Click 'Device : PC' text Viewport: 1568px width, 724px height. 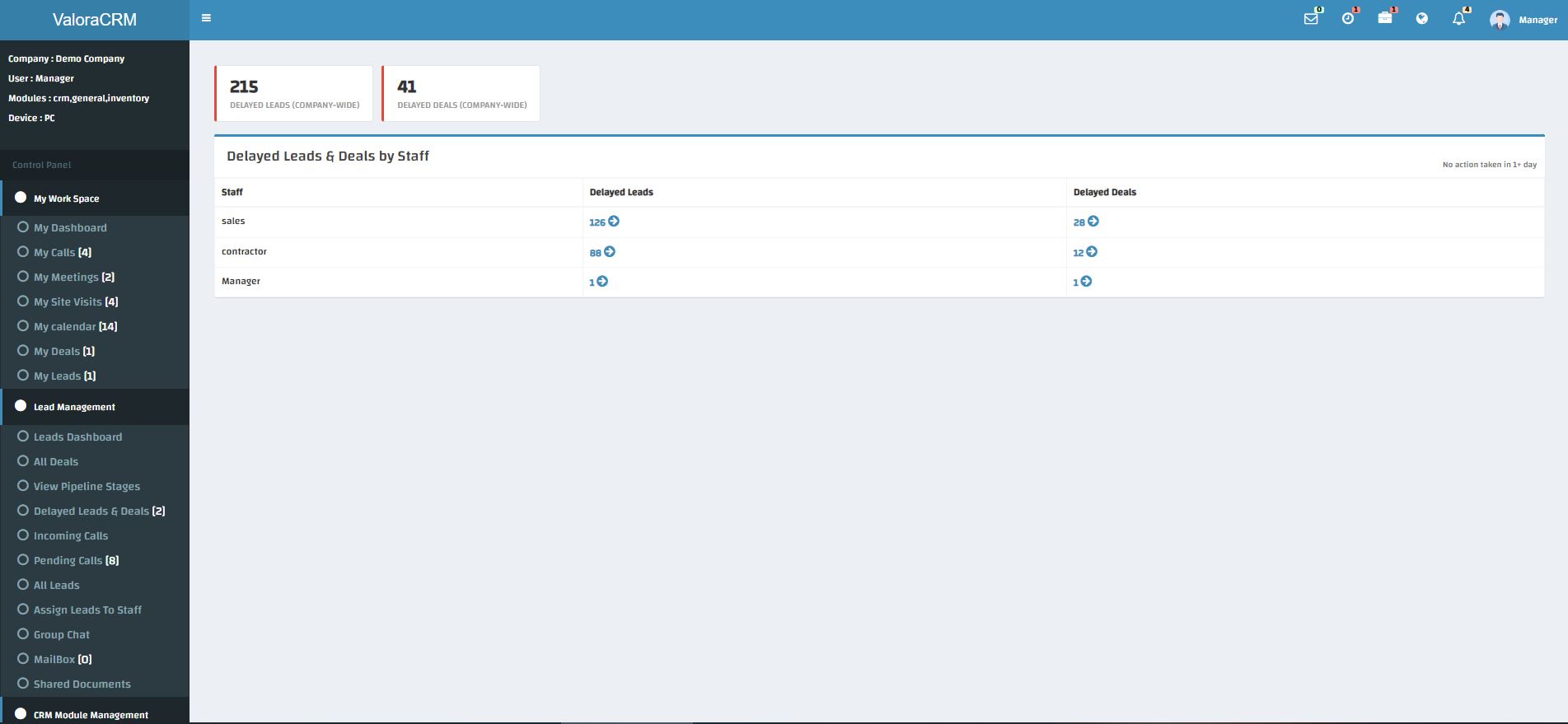point(31,118)
